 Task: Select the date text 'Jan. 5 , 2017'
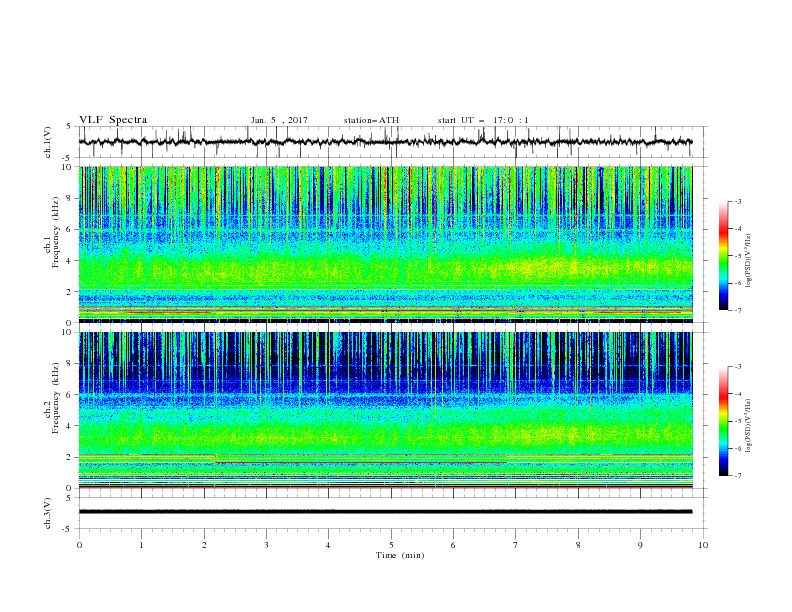(279, 120)
